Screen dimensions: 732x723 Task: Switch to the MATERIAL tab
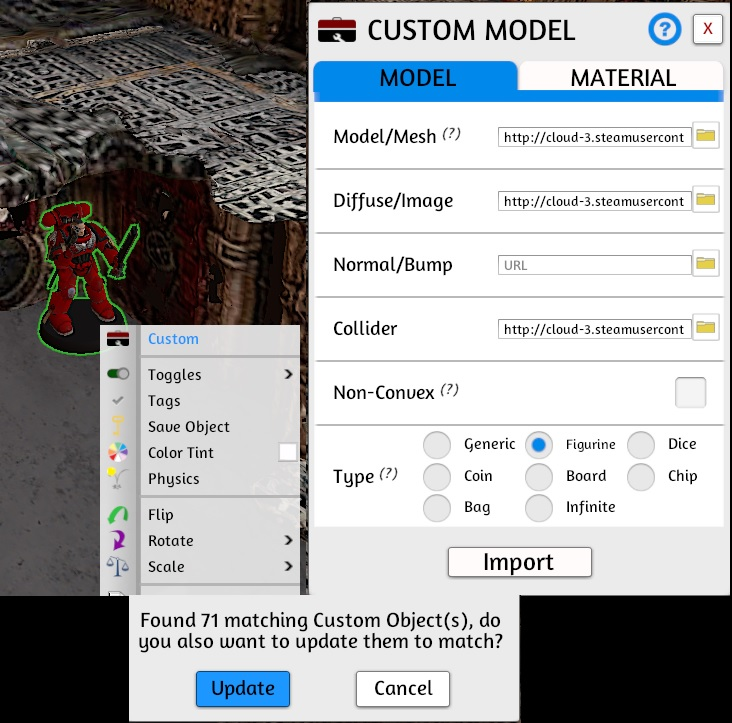click(x=622, y=77)
